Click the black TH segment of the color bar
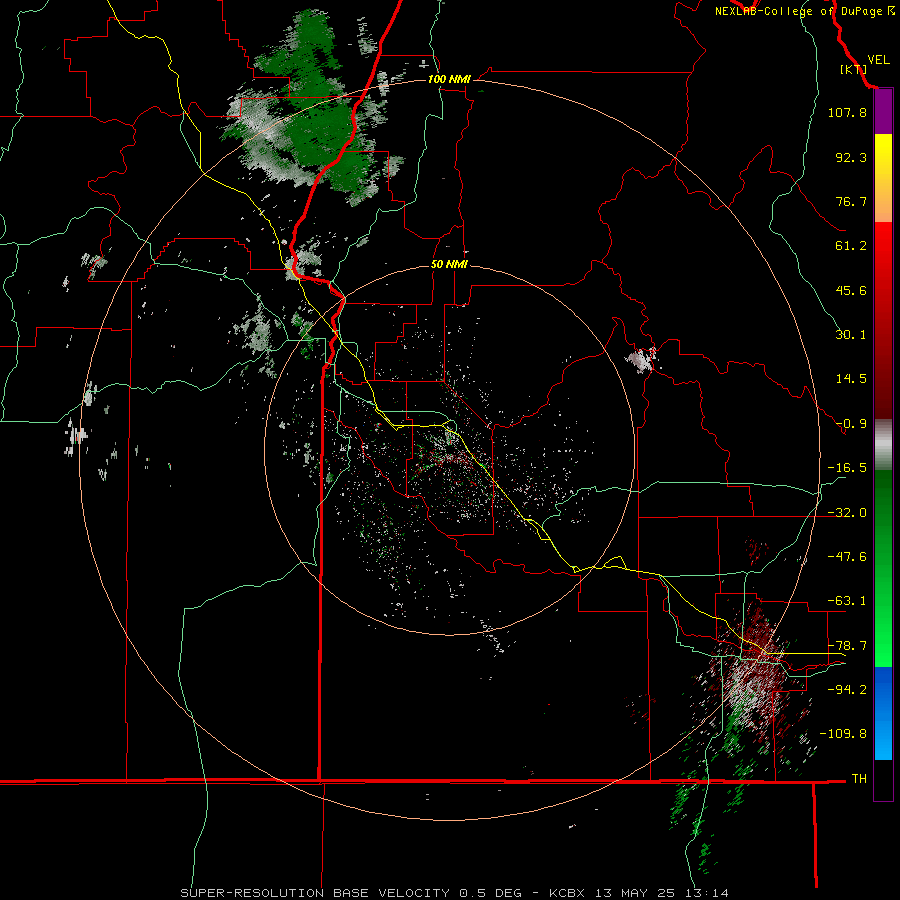The height and width of the screenshot is (900, 900). pos(883,779)
